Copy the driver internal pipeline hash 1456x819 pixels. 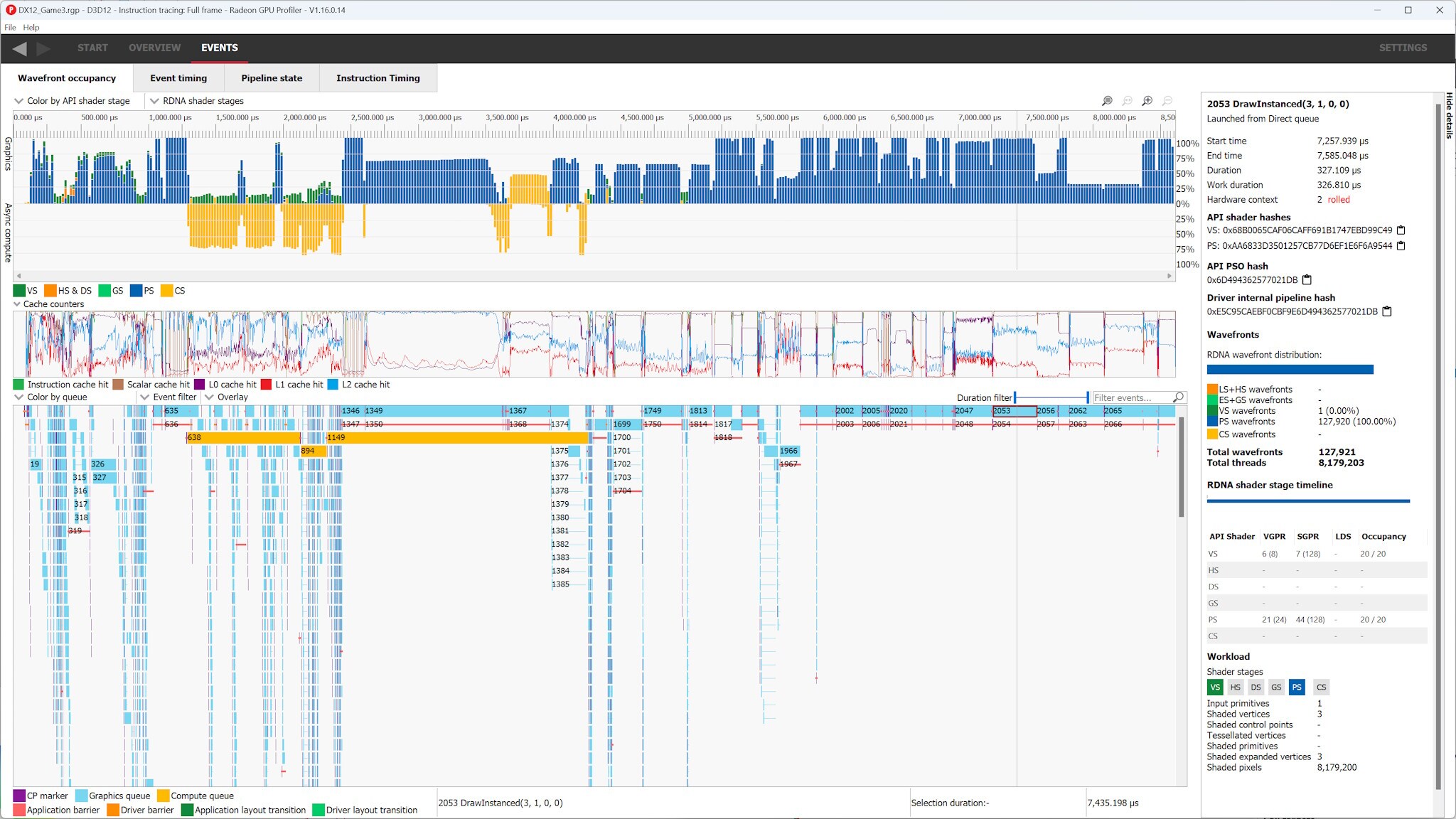tap(1386, 311)
